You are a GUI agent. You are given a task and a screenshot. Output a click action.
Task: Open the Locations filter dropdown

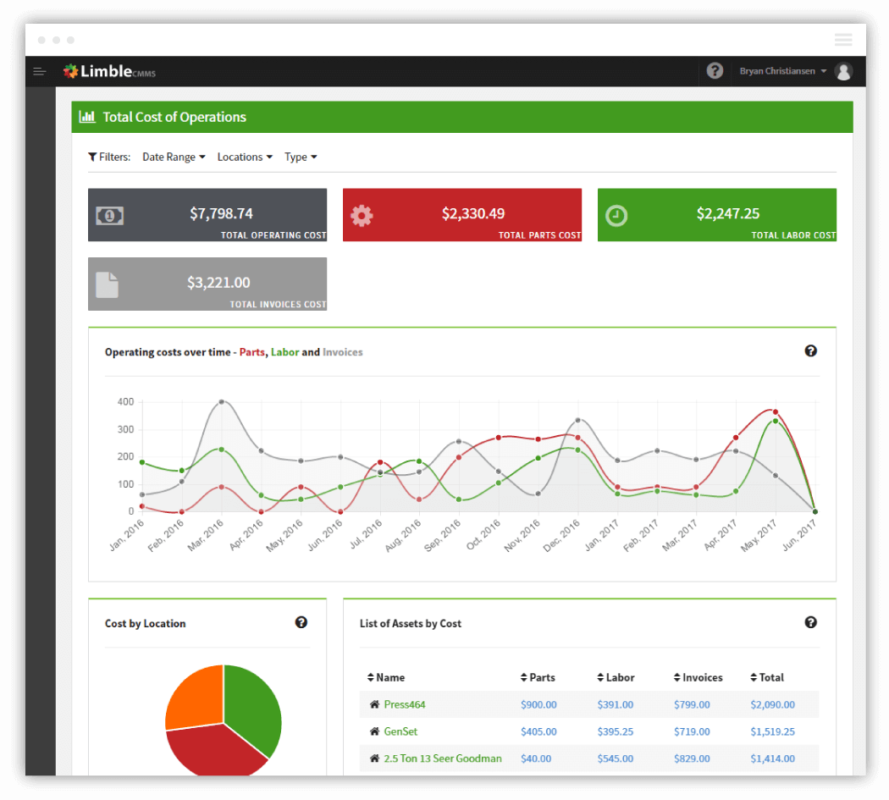[245, 157]
